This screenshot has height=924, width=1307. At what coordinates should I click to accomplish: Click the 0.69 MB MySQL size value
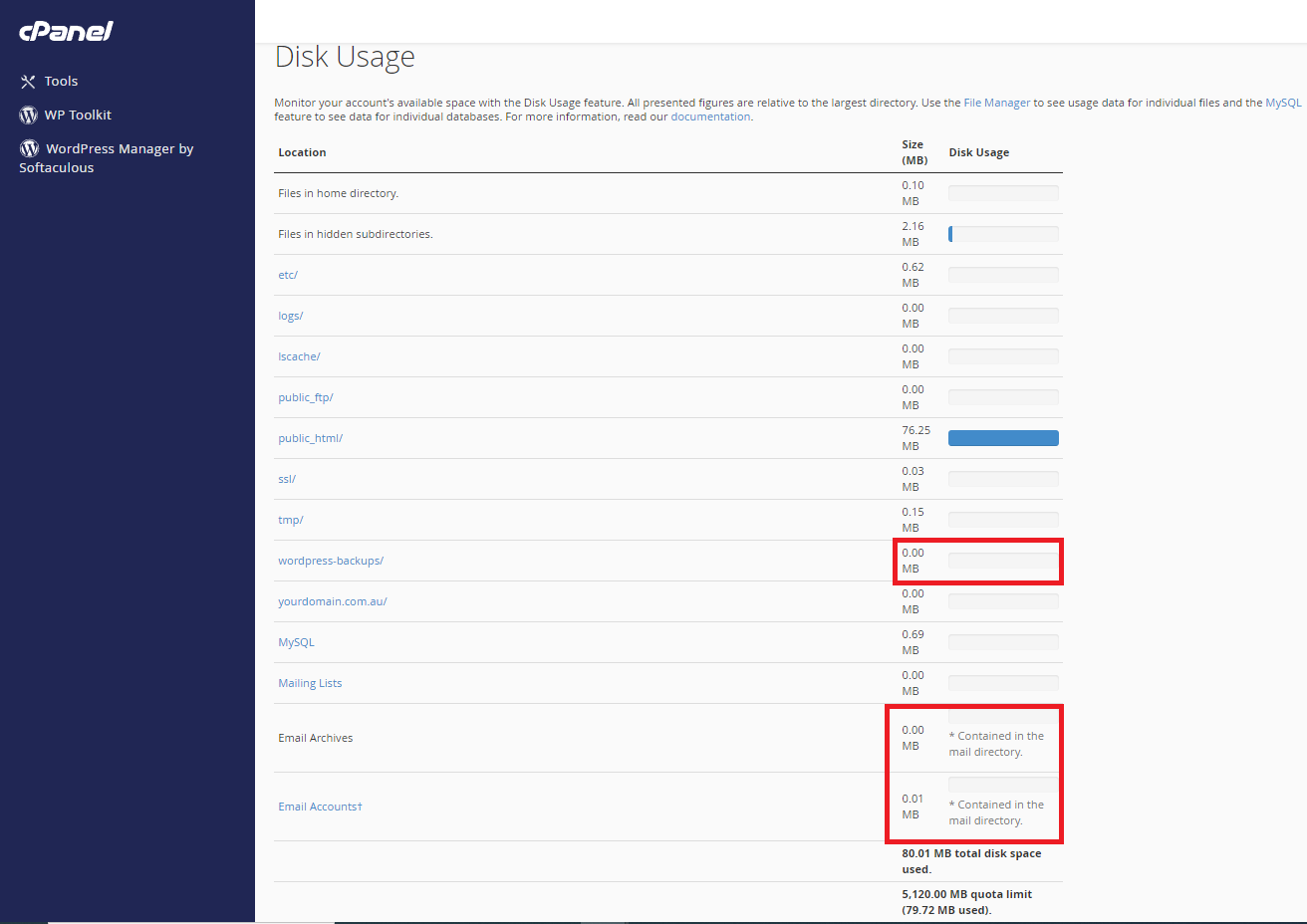(913, 642)
